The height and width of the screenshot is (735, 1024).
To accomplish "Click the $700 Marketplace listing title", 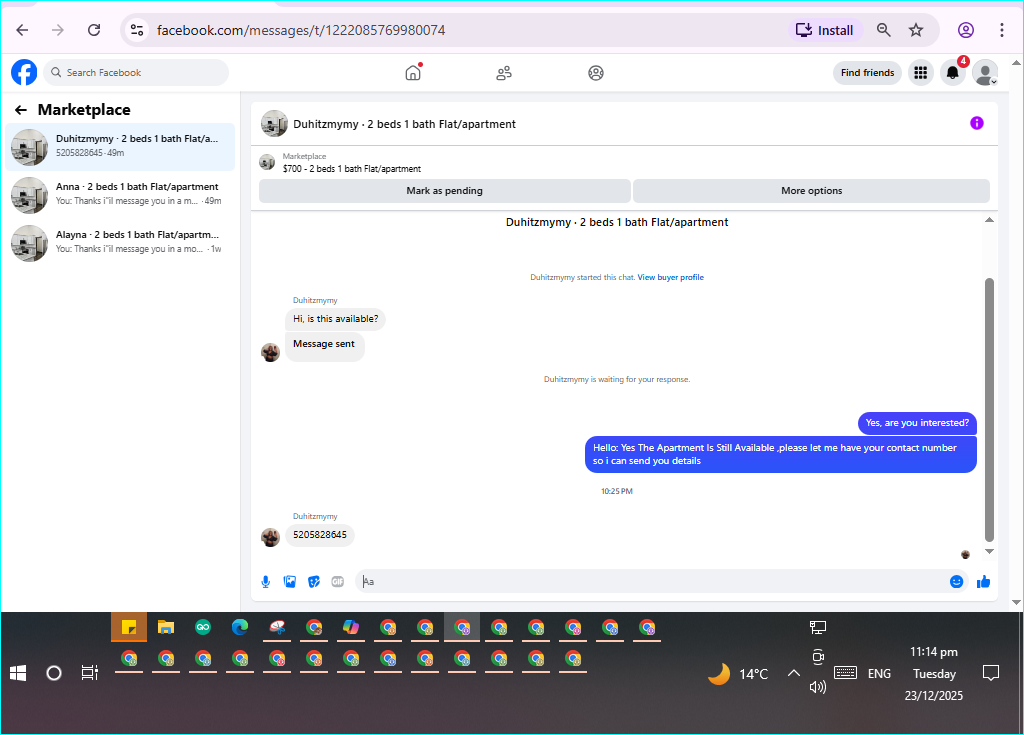I will 352,169.
